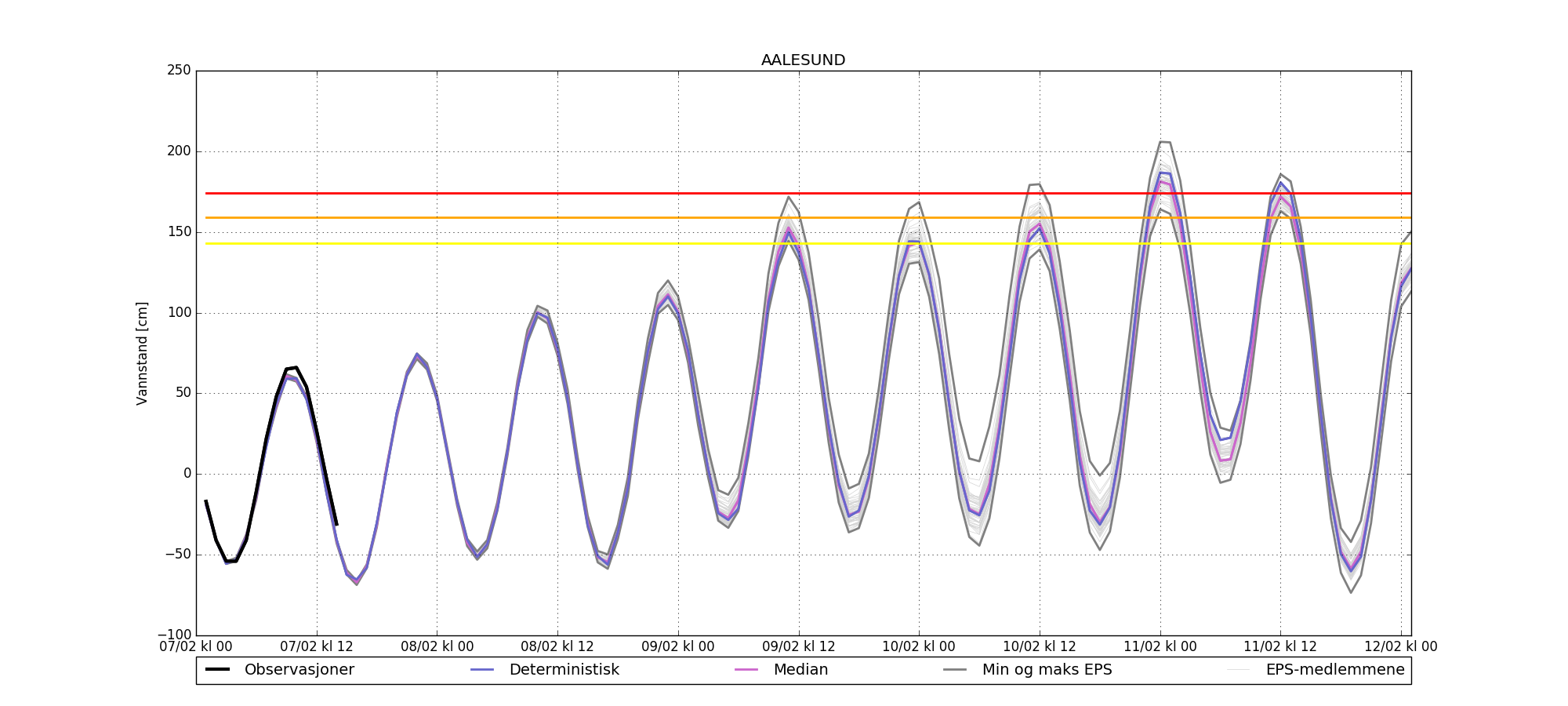This screenshot has width=1568, height=706.
Task: Select the EPS-medlemmene legend label
Action: [x=1334, y=670]
